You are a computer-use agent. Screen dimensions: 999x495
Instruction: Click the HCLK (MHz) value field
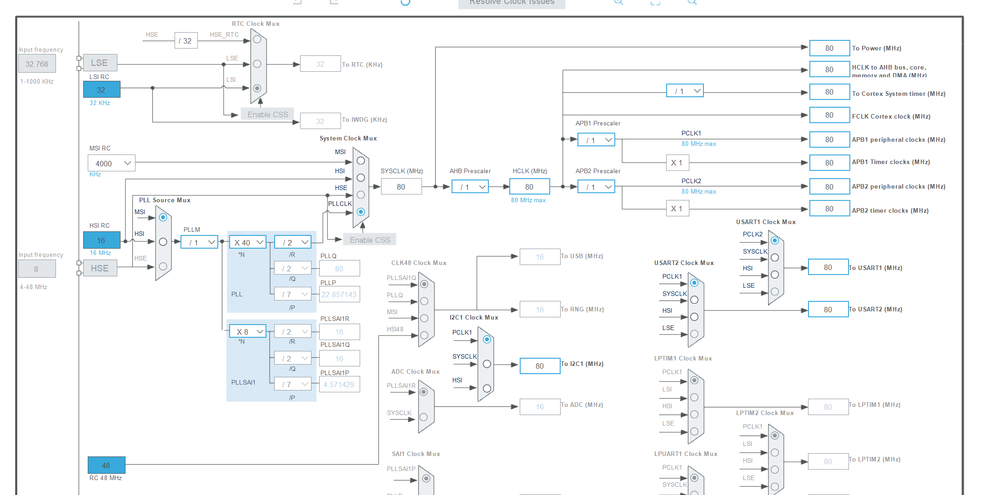[x=529, y=187]
